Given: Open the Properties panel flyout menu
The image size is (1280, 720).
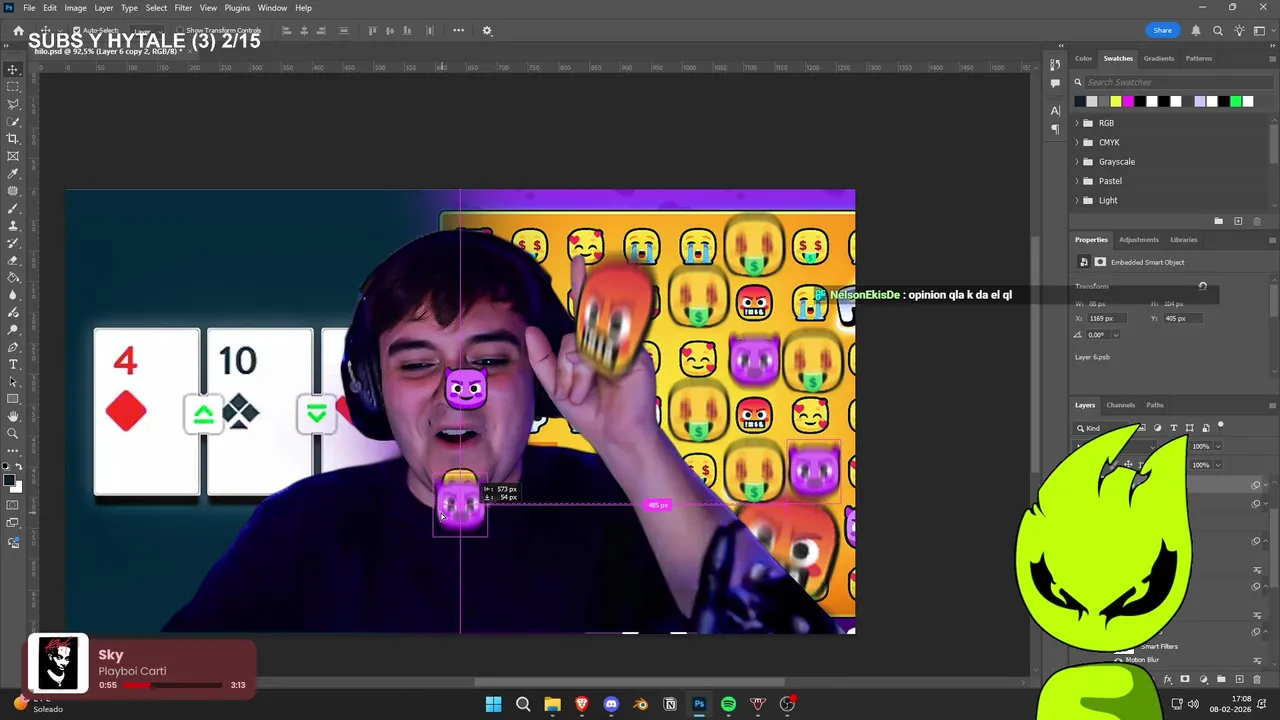Looking at the screenshot, I should tap(1272, 240).
